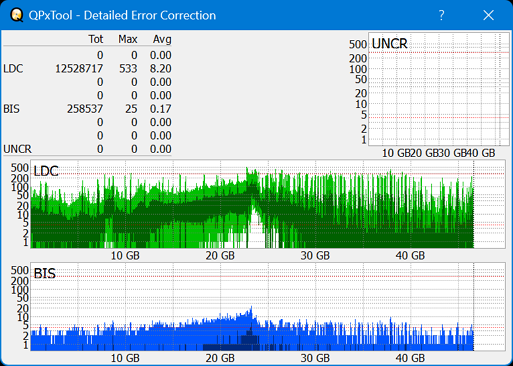Click the UNCR average value 0.00
The width and height of the screenshot is (513, 366).
tap(161, 149)
